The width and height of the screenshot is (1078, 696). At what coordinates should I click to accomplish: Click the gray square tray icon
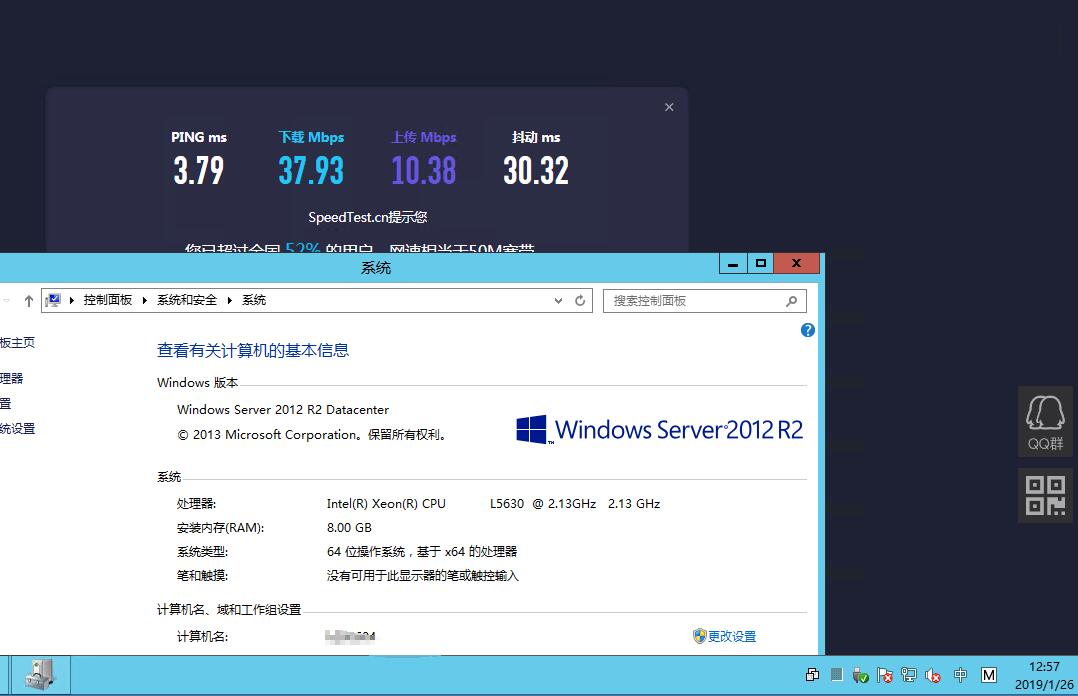pos(837,675)
